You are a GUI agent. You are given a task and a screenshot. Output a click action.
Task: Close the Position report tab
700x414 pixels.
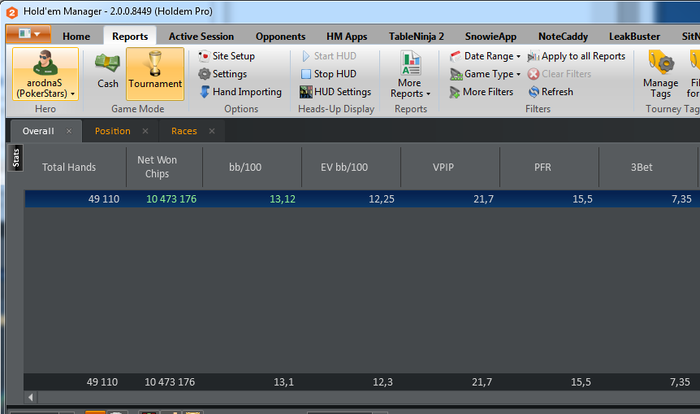tap(145, 131)
